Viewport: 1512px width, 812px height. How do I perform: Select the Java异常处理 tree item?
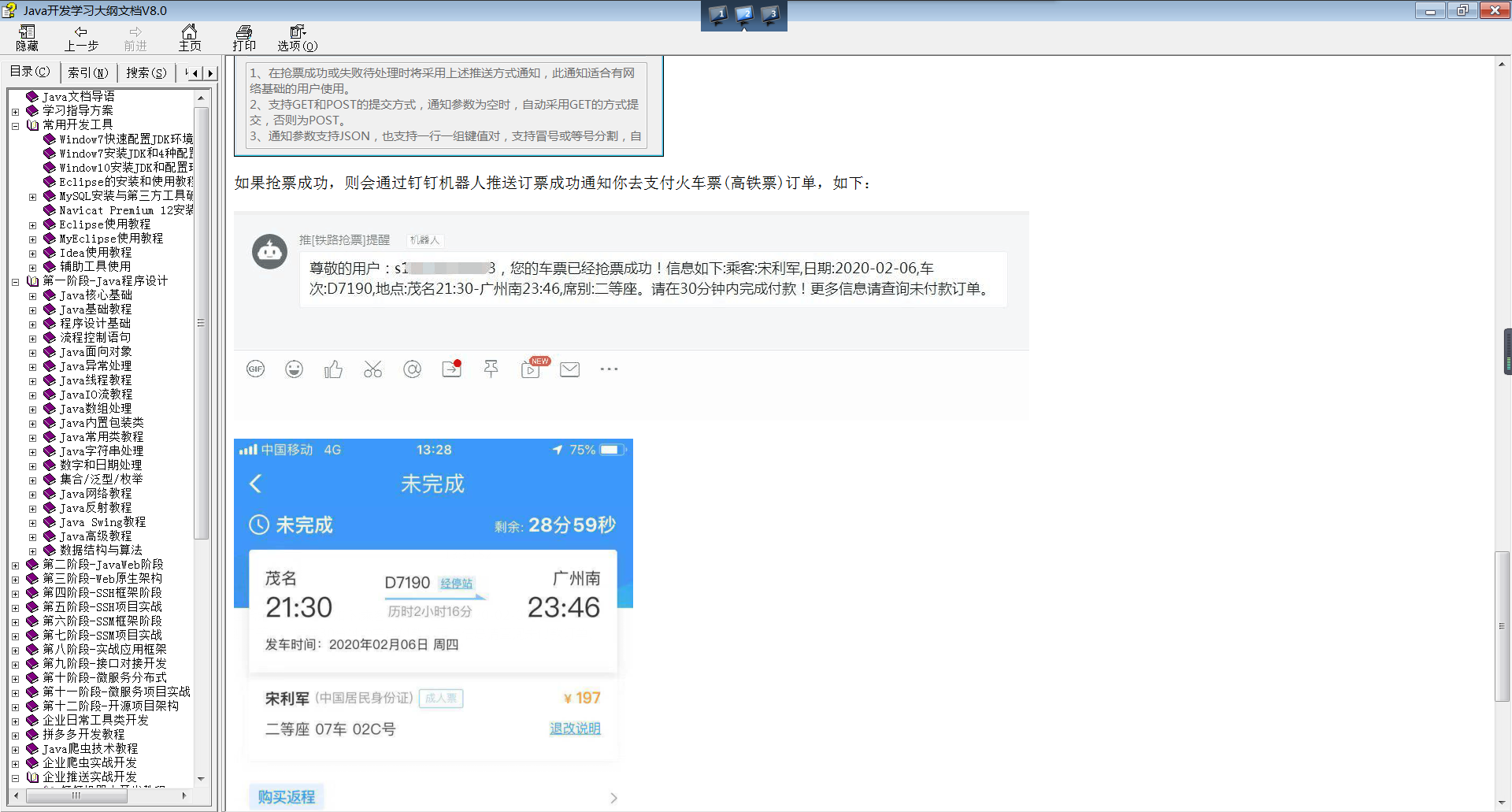click(x=95, y=365)
